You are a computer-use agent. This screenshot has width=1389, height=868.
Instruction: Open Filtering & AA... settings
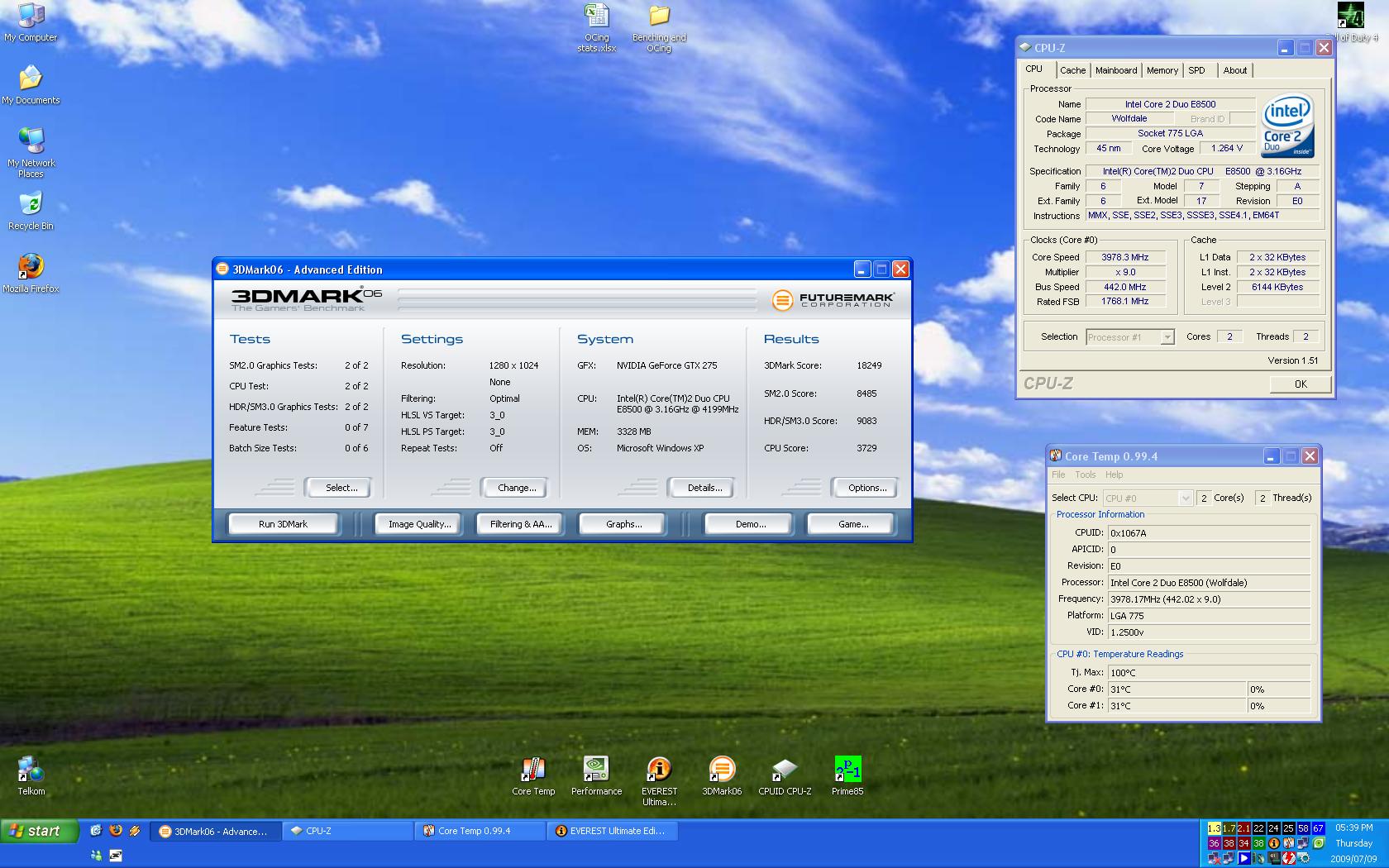[x=521, y=524]
